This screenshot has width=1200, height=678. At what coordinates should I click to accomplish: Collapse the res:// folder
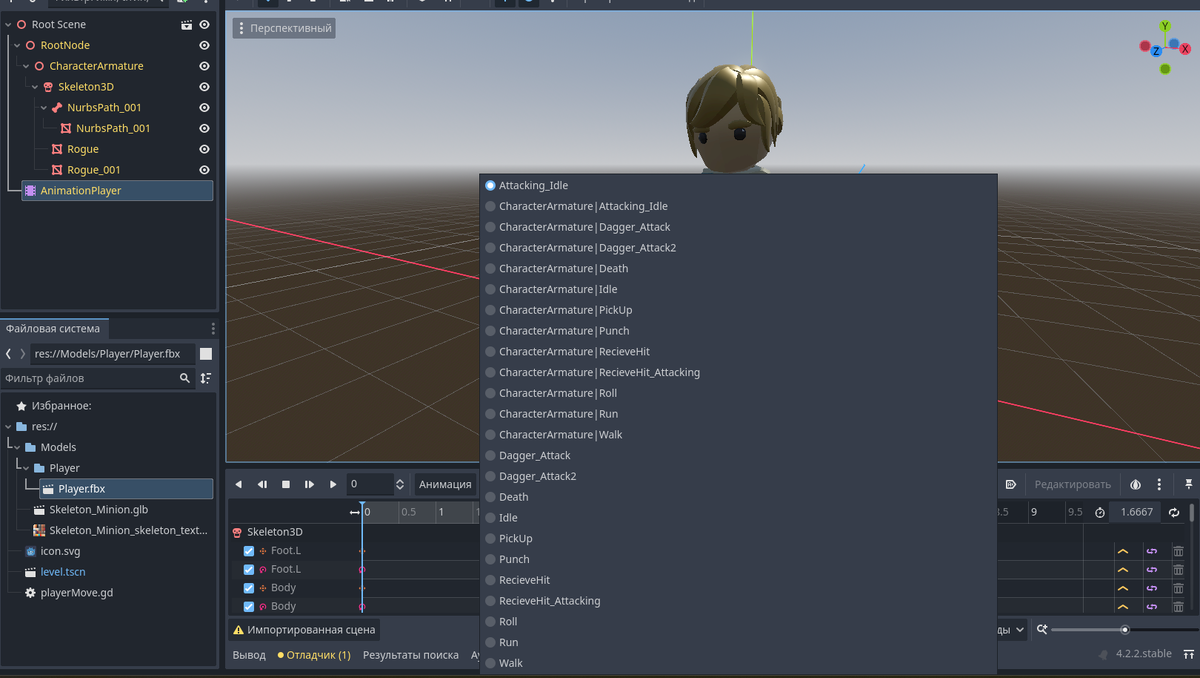(8, 426)
